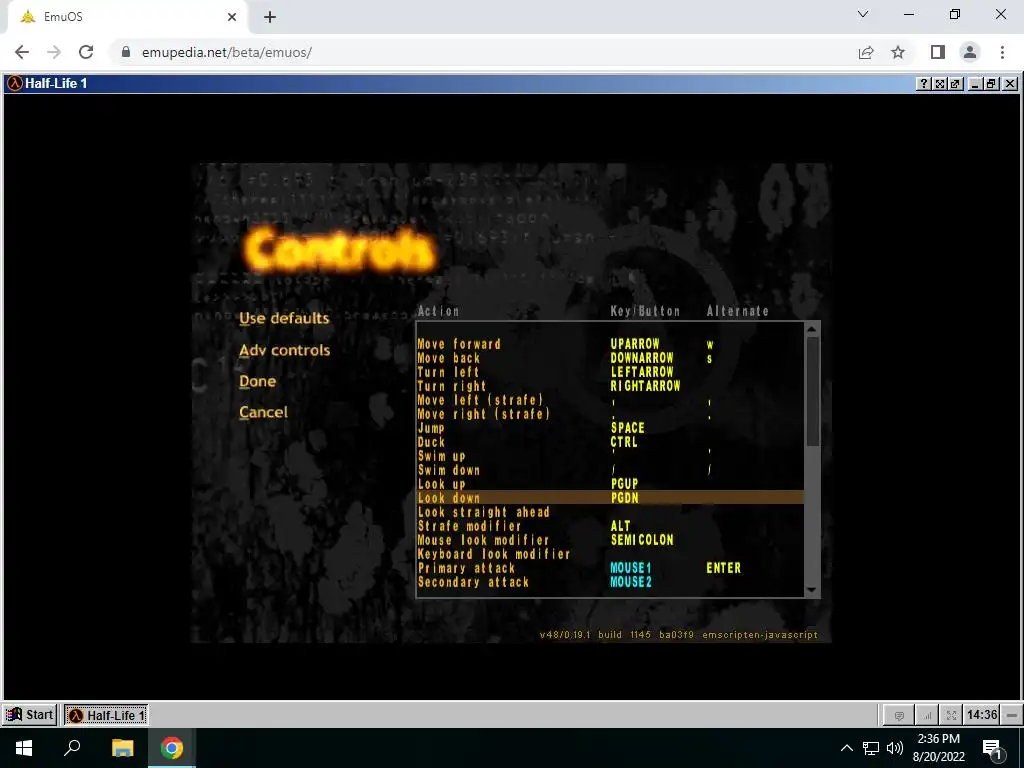Click Cancel in Controls menu

pos(263,412)
